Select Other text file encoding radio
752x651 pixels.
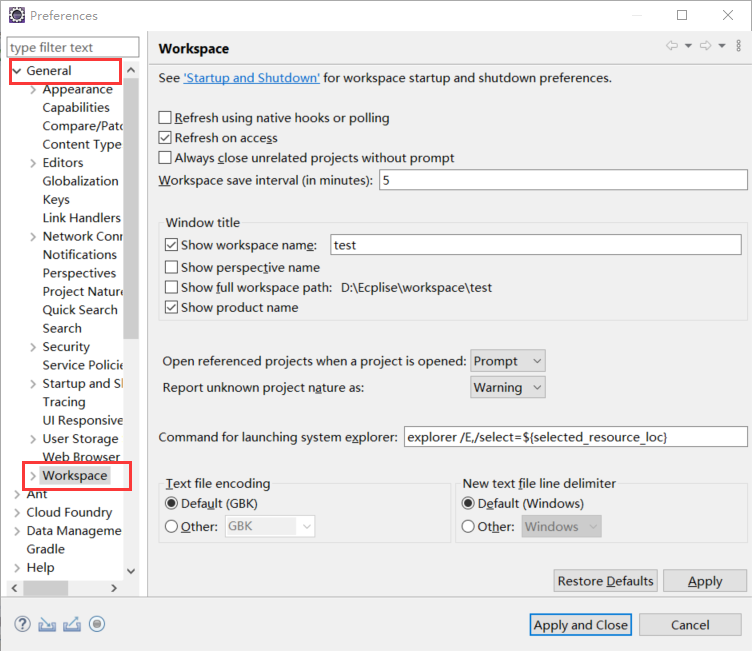tap(171, 526)
